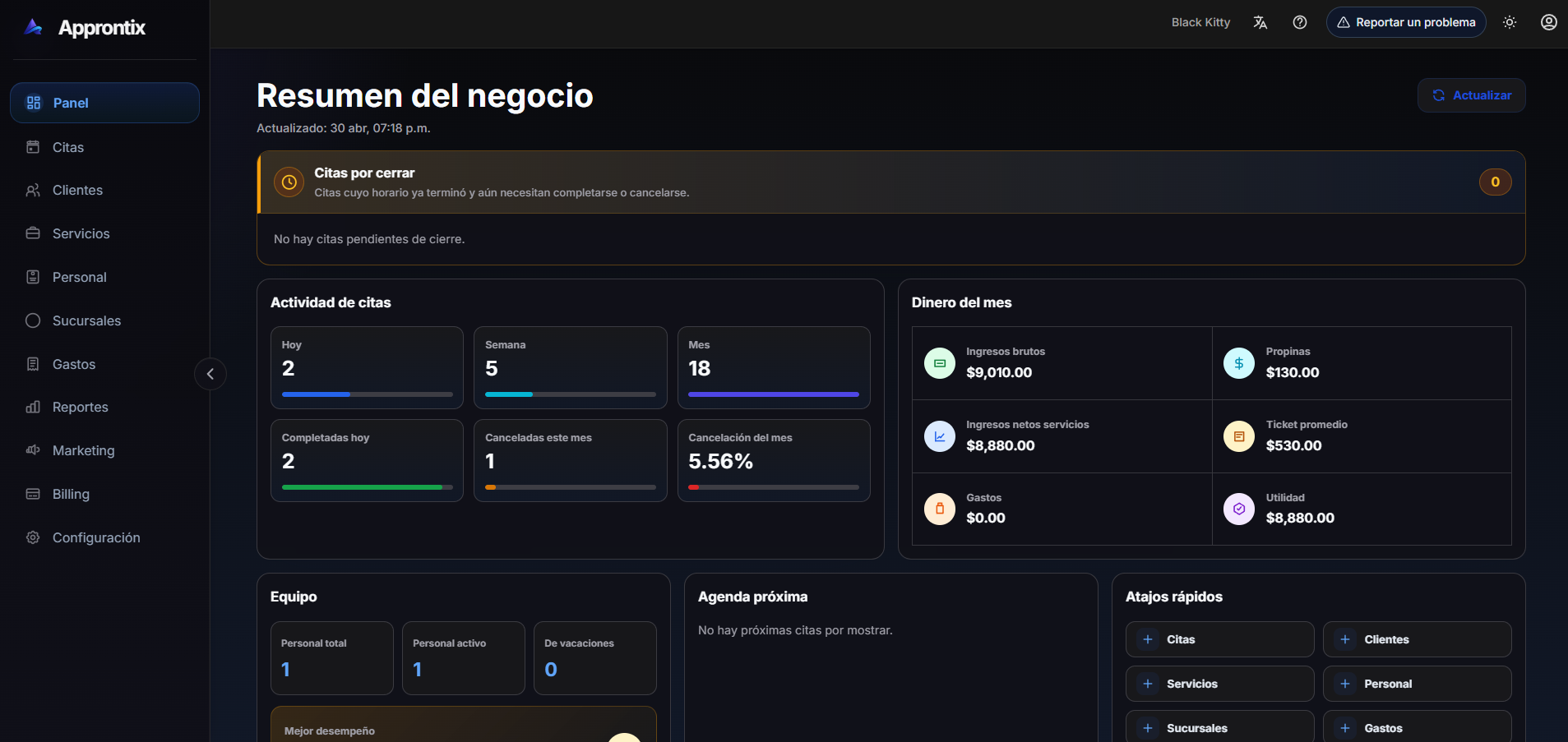
Task: Click the Gastos quick shortcut button
Action: (1417, 726)
